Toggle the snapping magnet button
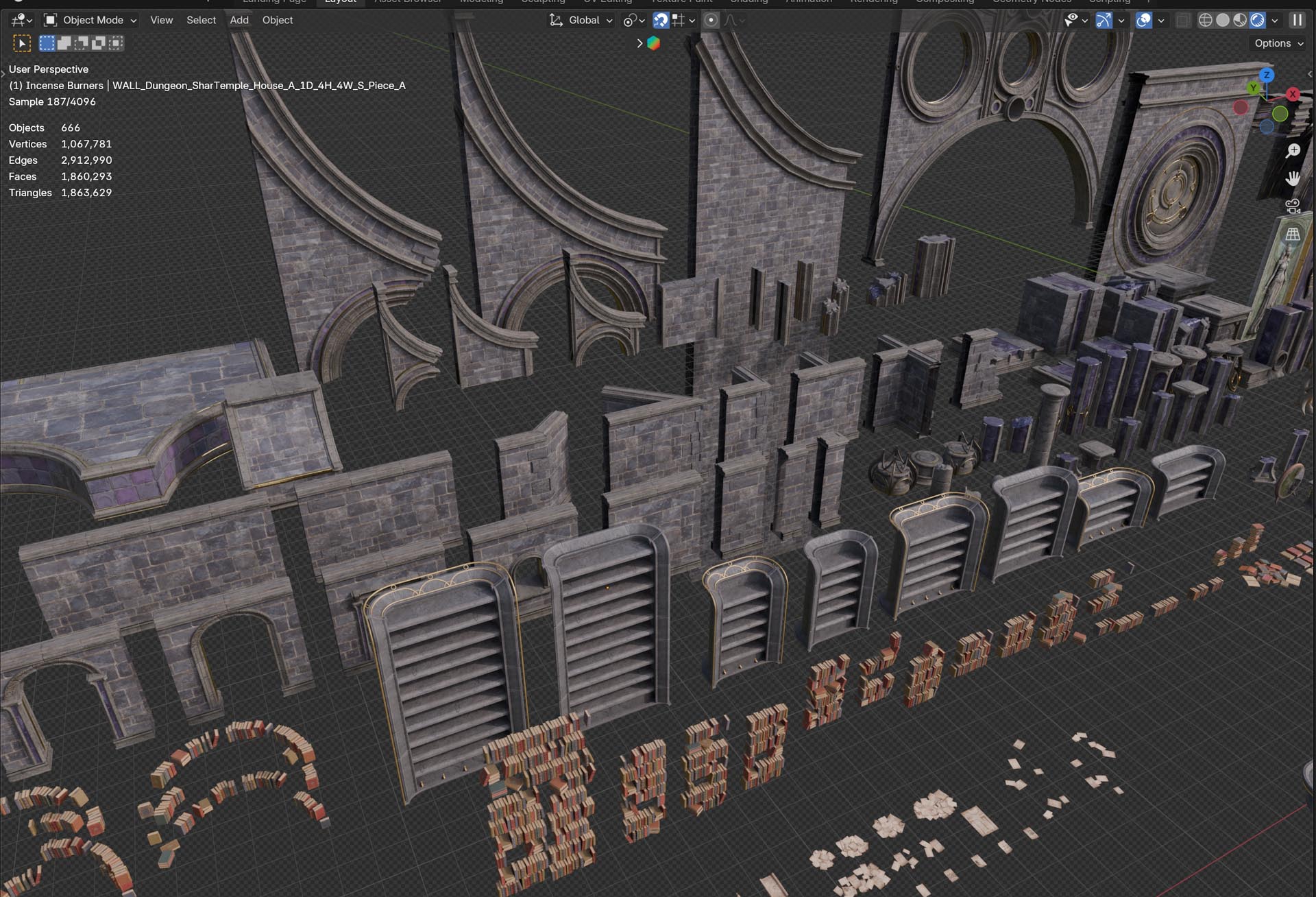 tap(660, 21)
